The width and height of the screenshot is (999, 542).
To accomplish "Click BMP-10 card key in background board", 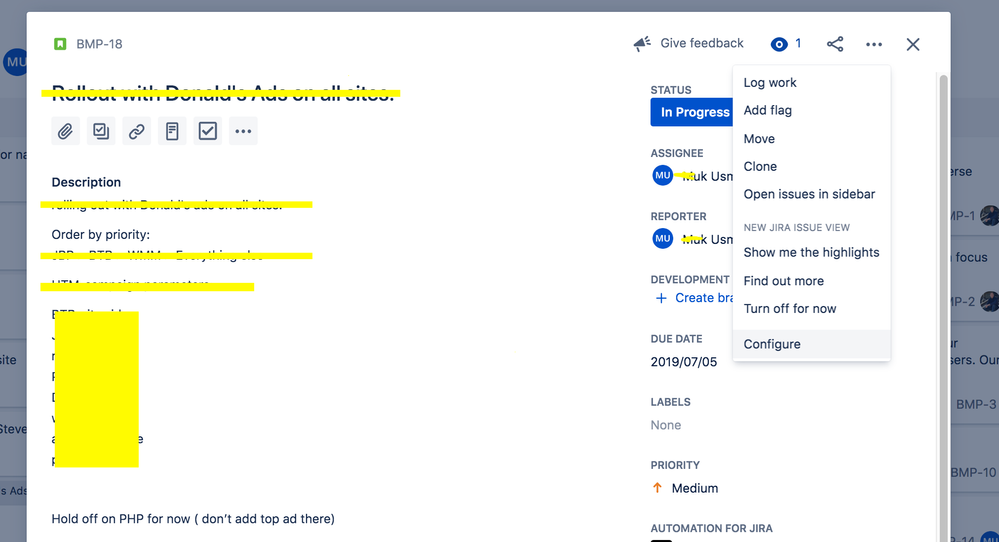I will 973,473.
